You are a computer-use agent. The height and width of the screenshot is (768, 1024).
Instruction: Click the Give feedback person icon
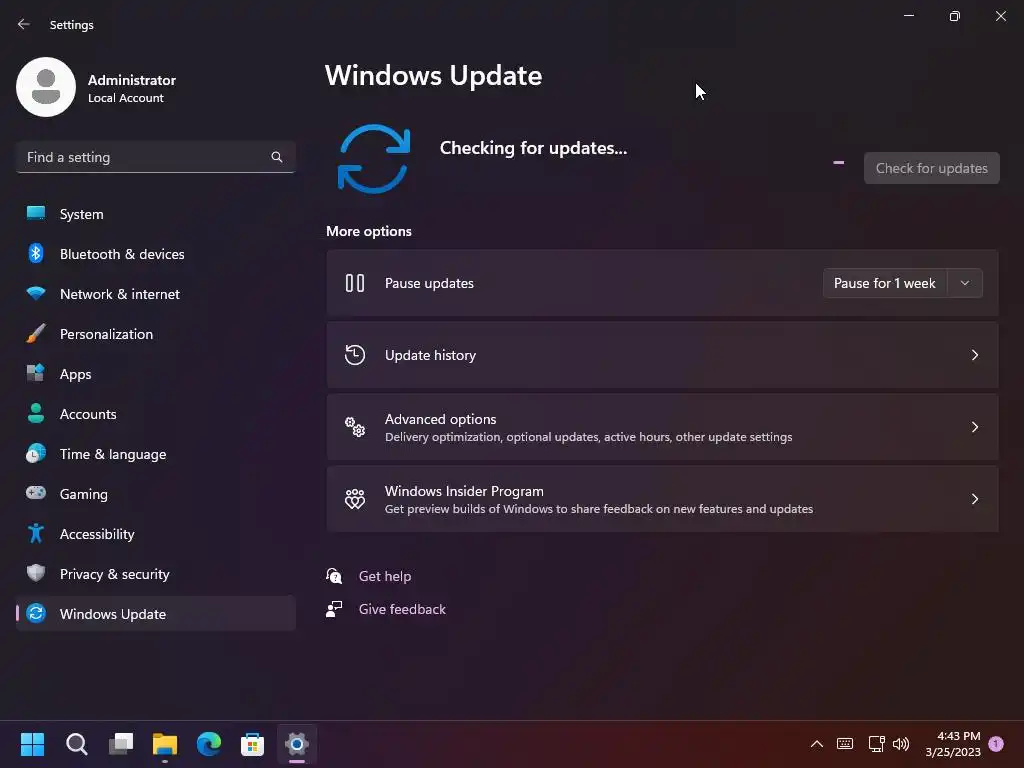(x=334, y=609)
